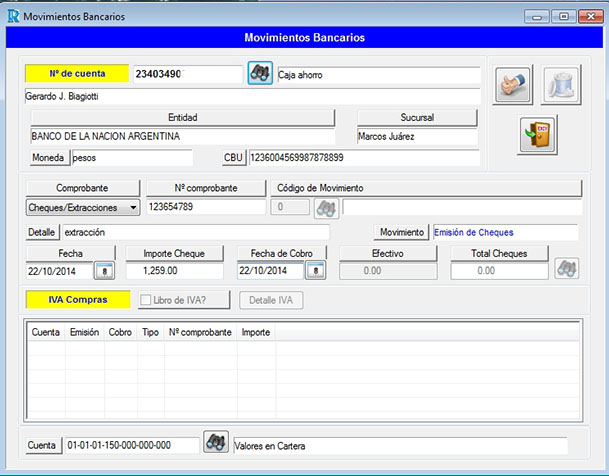This screenshot has width=609, height=476.
Task: Click the trash bin delete icon
Action: click(561, 85)
